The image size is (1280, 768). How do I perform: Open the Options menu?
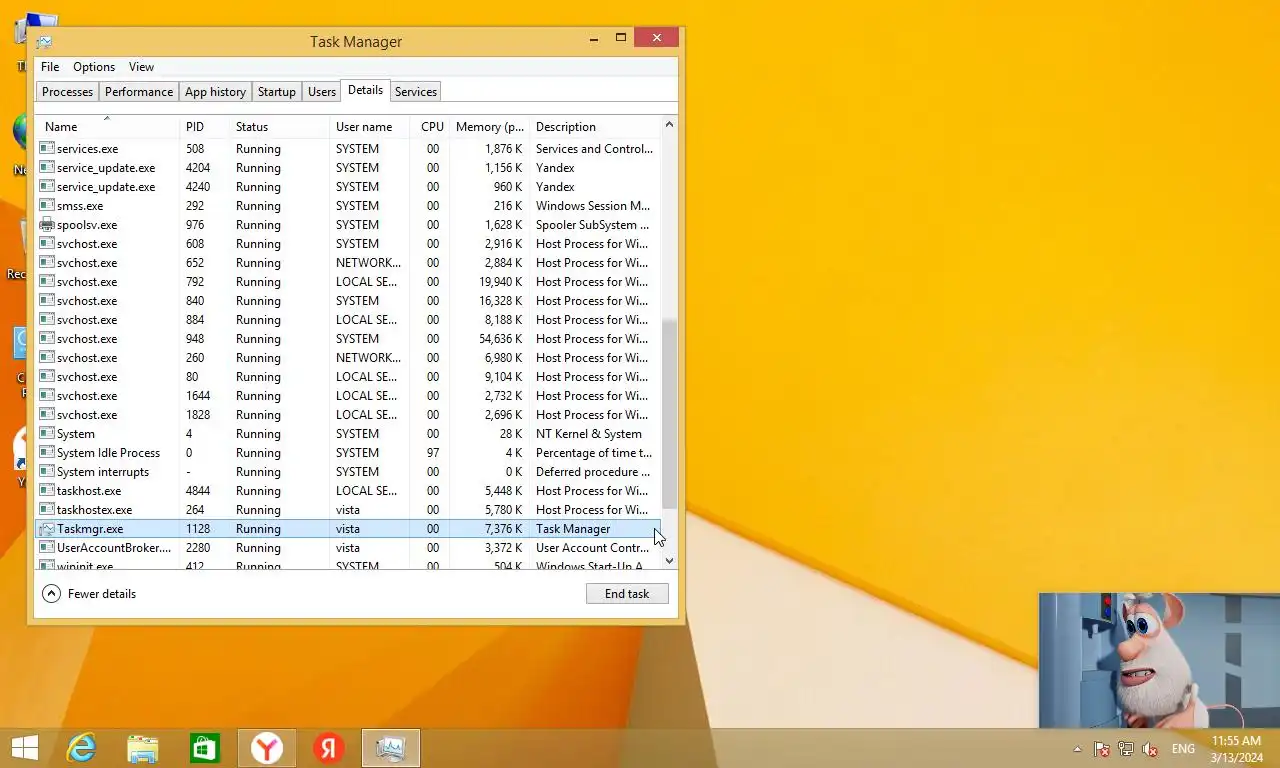[x=94, y=67]
